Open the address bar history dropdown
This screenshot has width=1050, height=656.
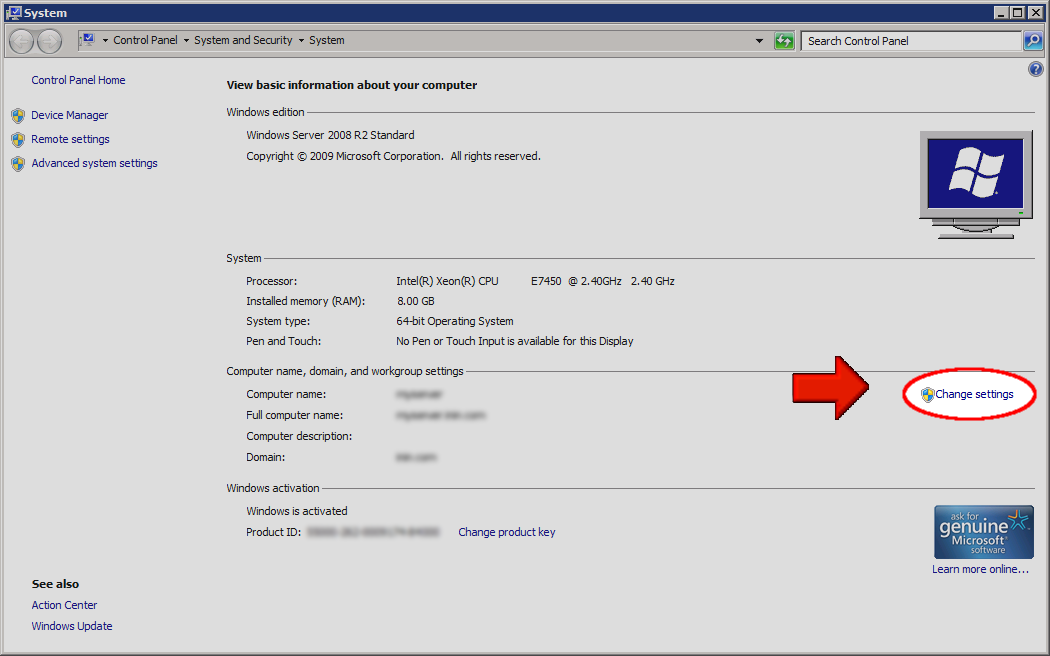point(759,41)
